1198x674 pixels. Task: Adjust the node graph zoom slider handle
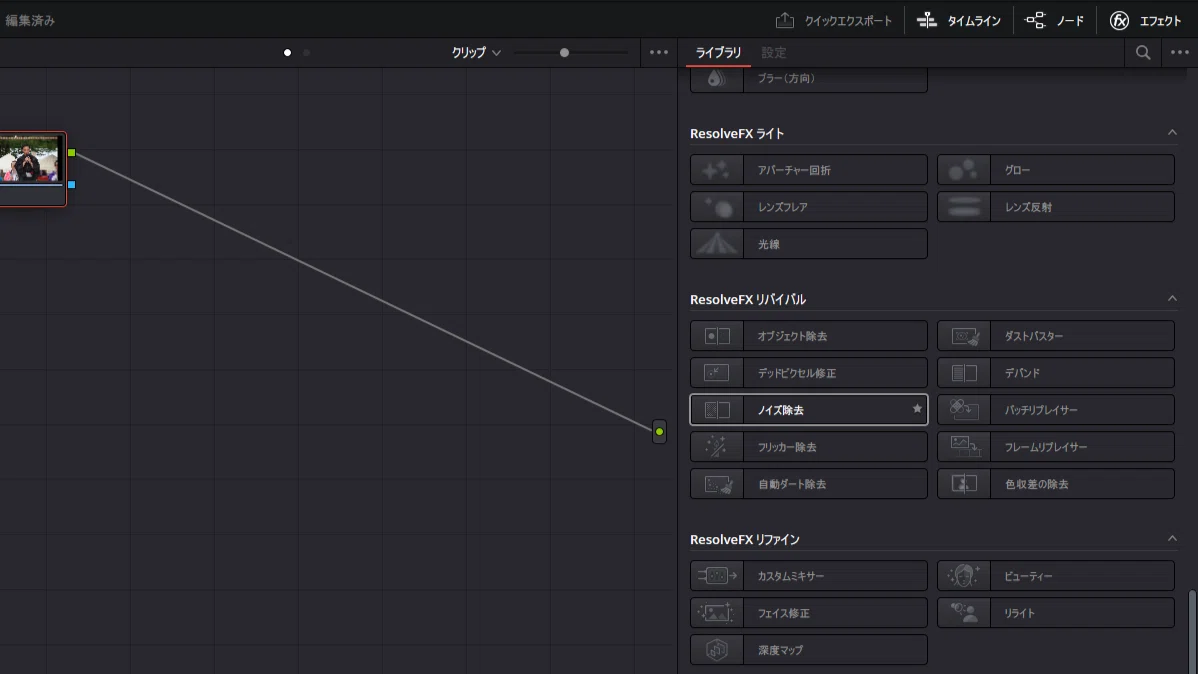(x=564, y=53)
